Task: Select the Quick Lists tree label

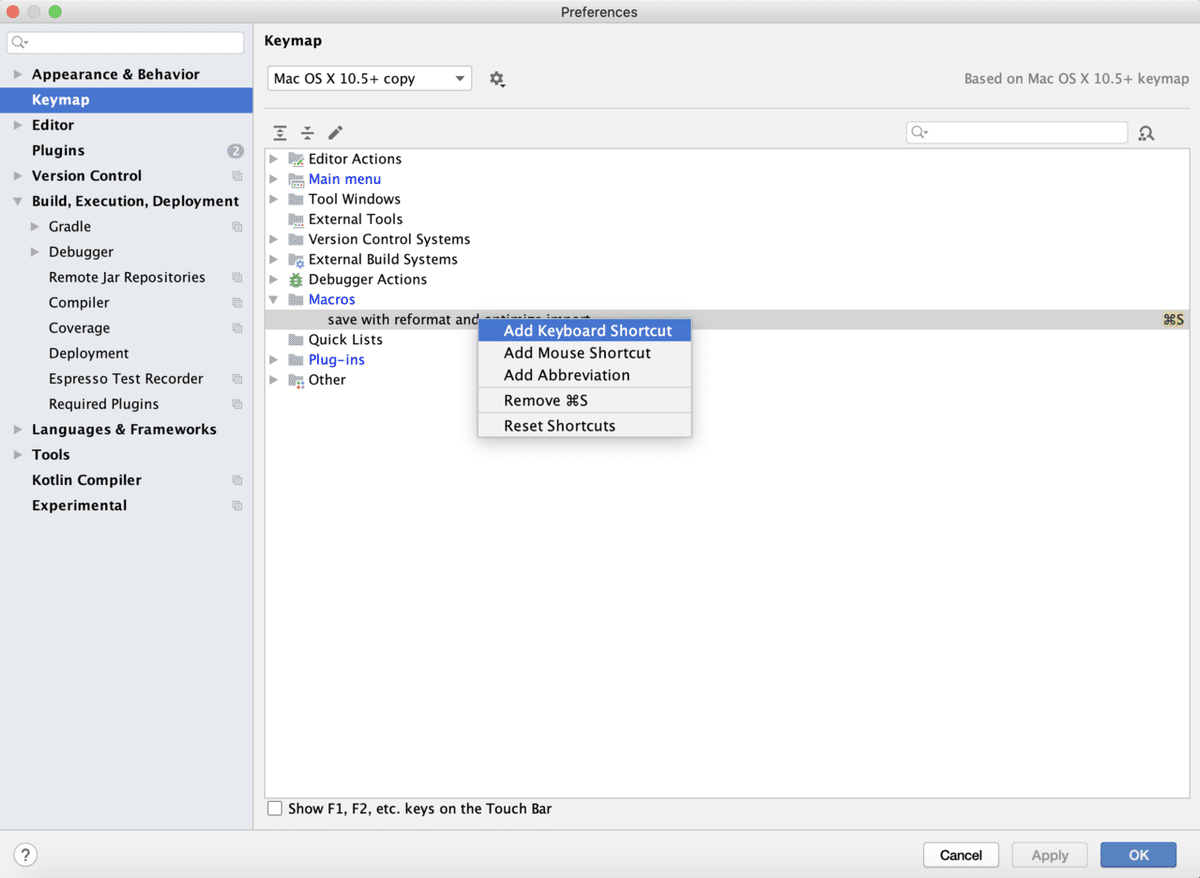Action: coord(346,339)
